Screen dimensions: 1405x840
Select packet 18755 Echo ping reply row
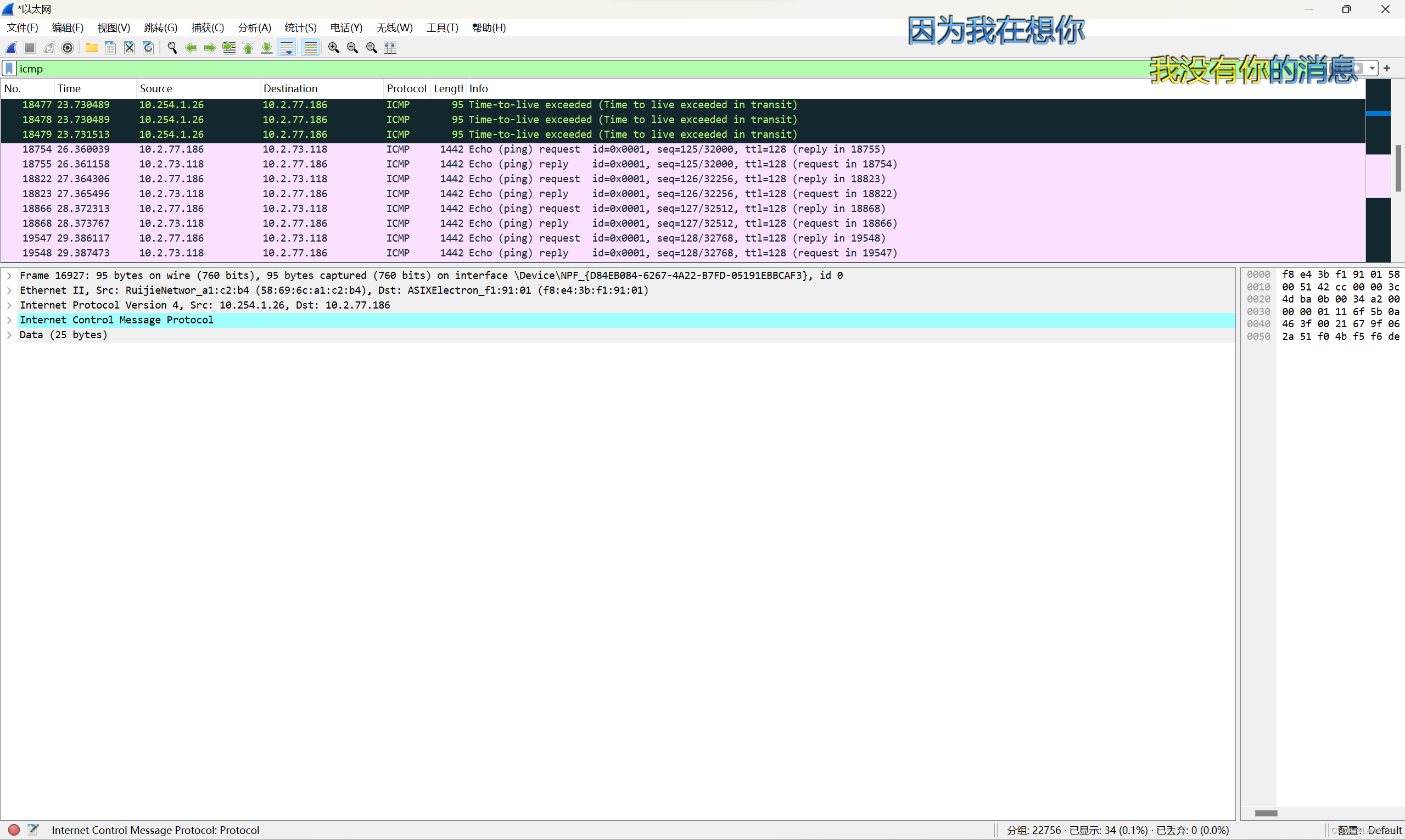(682, 164)
